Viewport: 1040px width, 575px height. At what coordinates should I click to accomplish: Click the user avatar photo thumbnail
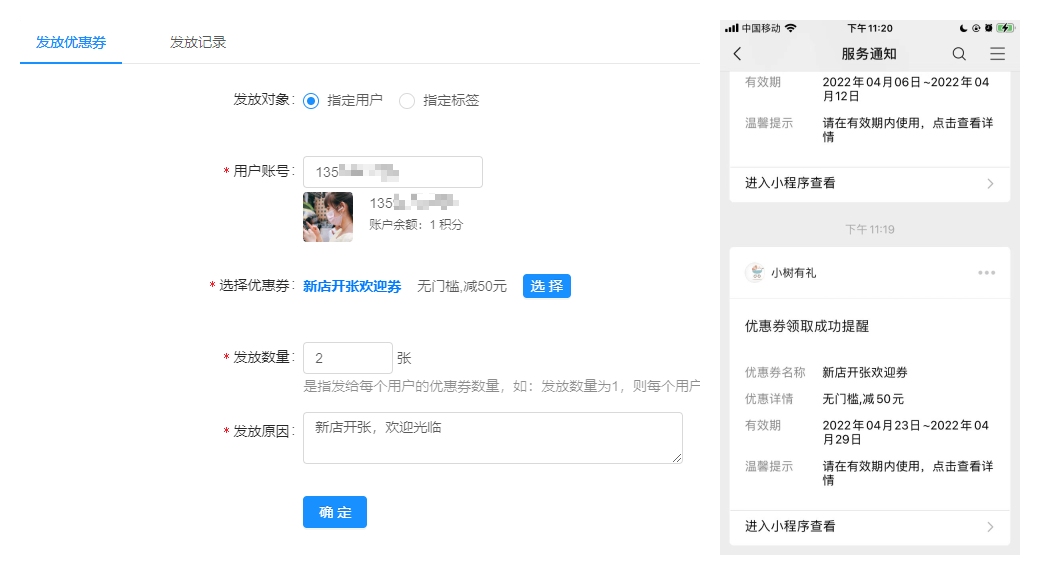tap(328, 217)
